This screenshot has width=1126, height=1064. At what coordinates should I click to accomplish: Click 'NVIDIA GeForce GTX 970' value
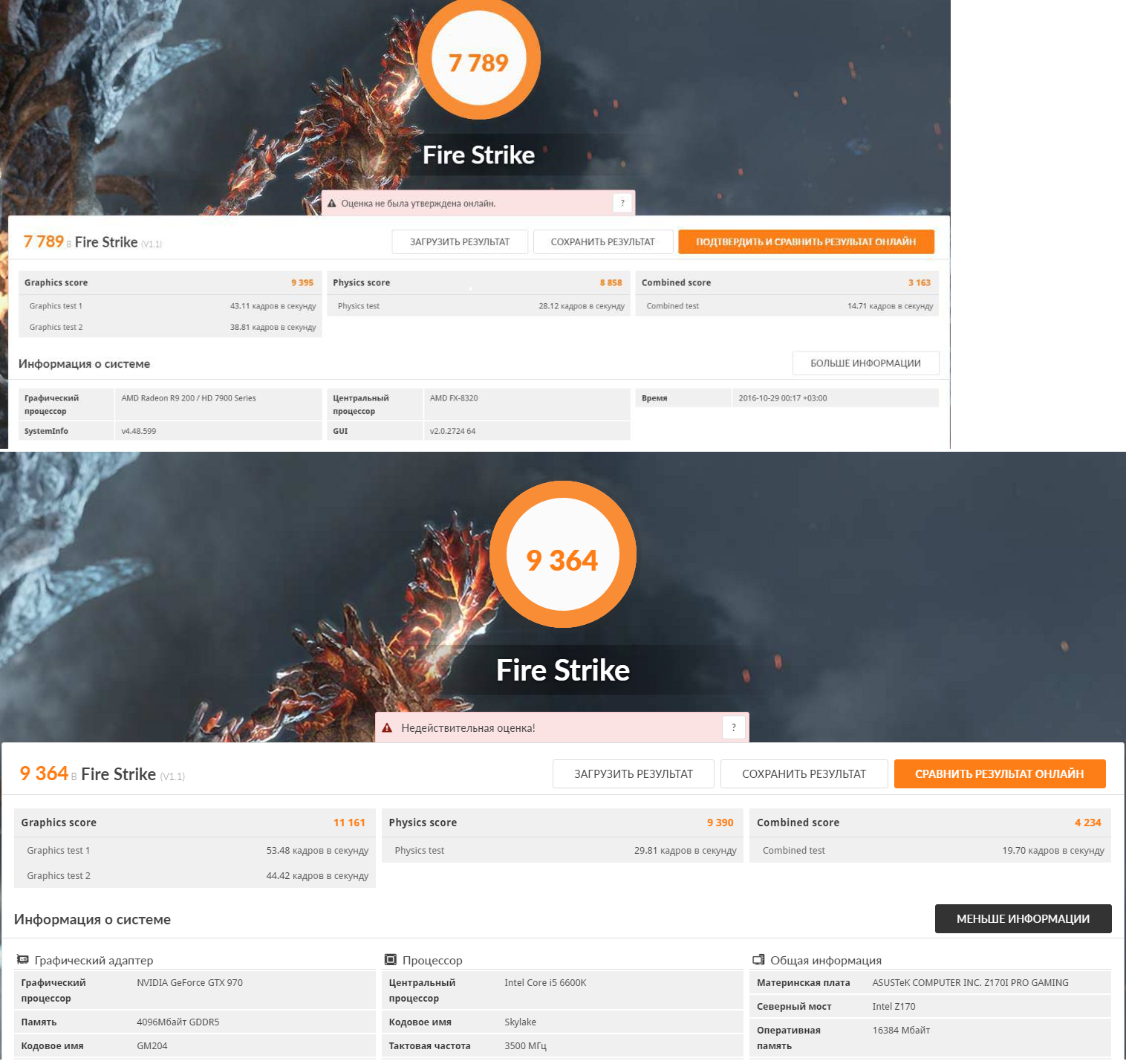pyautogui.click(x=189, y=982)
